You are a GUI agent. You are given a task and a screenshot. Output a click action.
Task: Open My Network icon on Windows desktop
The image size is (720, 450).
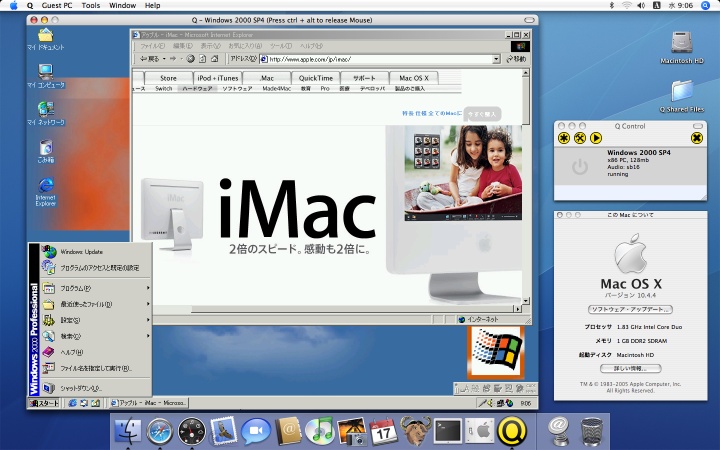[45, 113]
